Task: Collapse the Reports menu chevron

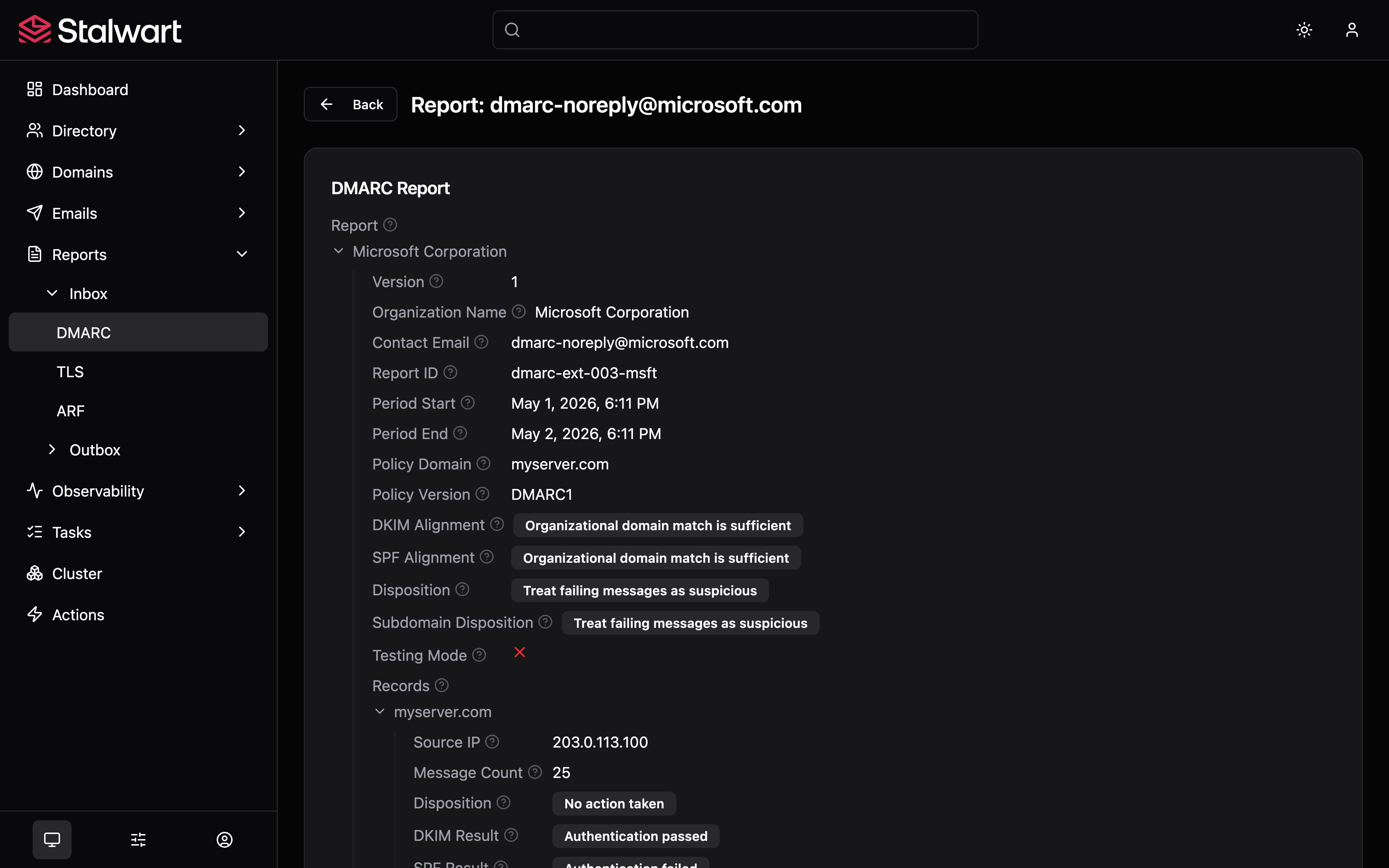Action: (x=242, y=254)
